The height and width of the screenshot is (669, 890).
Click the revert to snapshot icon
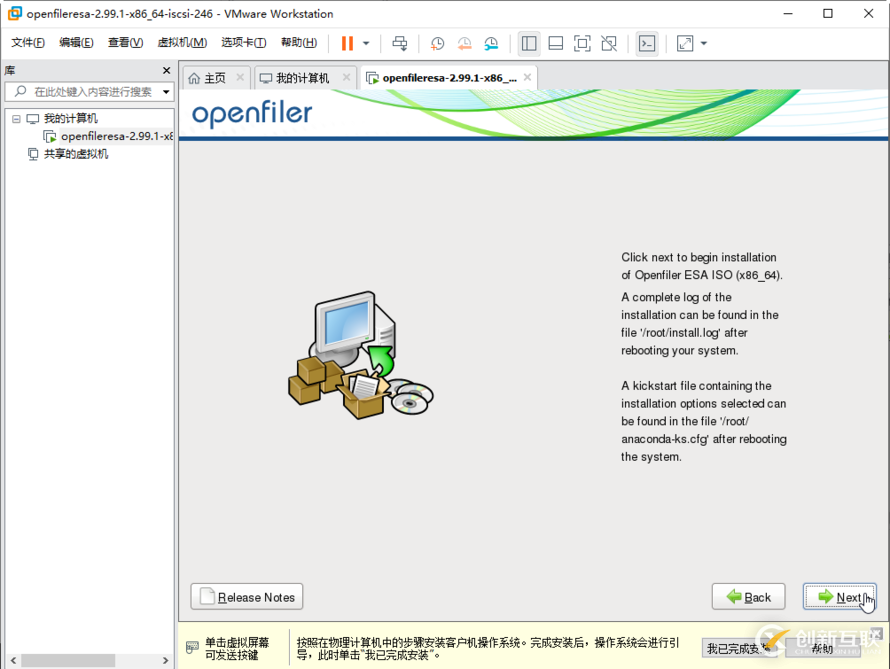[464, 43]
